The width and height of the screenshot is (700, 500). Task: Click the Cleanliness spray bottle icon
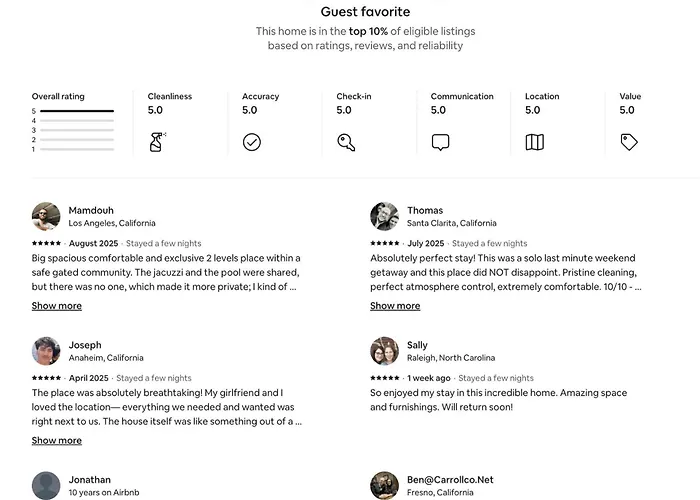click(x=157, y=142)
